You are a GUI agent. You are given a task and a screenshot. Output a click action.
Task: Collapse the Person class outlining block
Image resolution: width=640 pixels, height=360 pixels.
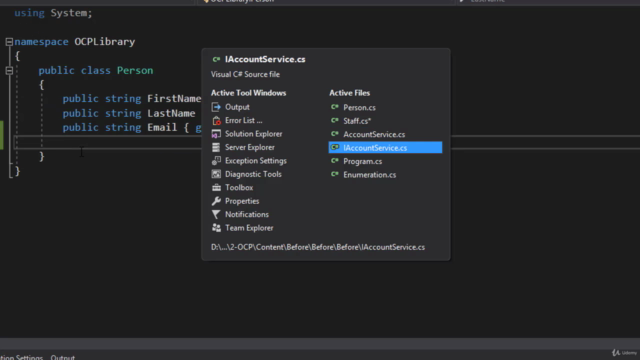pos(9,71)
